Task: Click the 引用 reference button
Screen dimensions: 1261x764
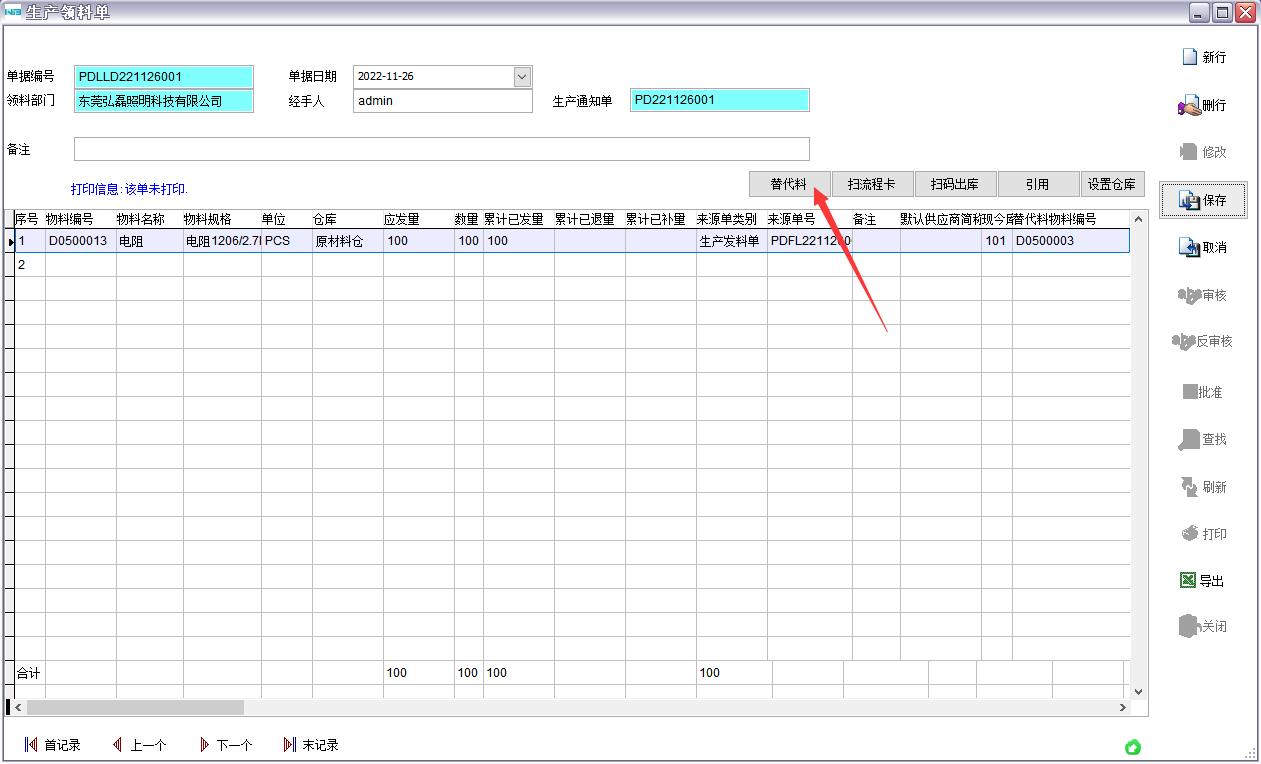Action: [x=1038, y=184]
